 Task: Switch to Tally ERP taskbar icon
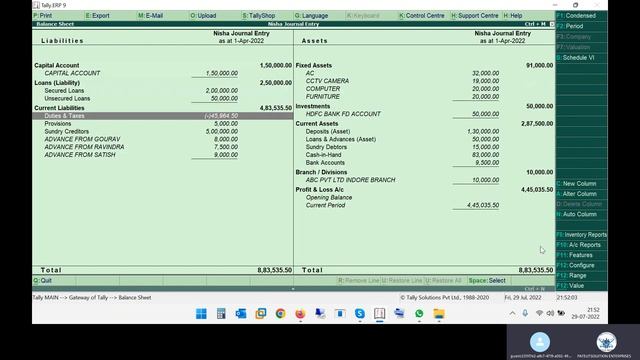point(380,313)
